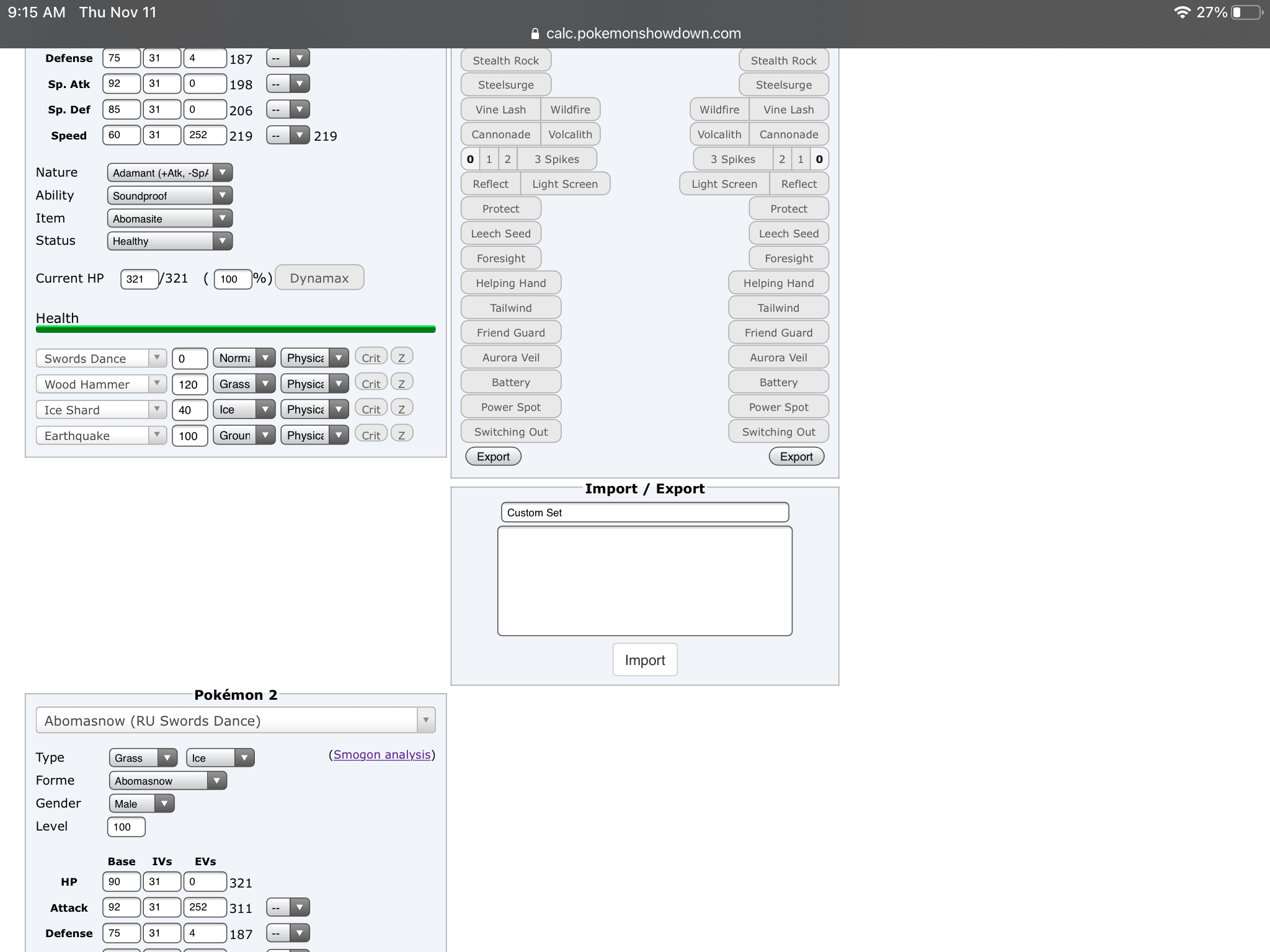1270x952 pixels.
Task: Toggle right-side Volcalith
Action: click(x=719, y=134)
